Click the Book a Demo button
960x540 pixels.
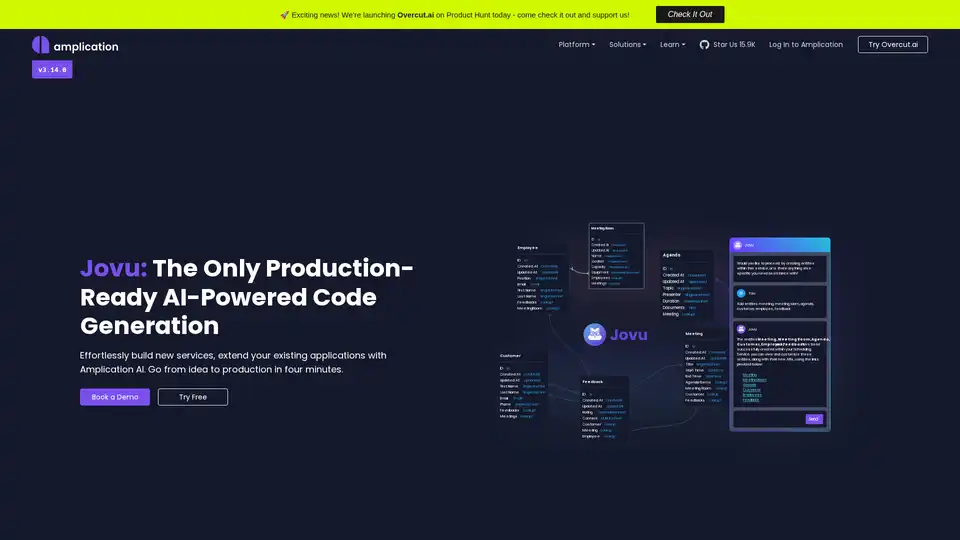point(115,397)
